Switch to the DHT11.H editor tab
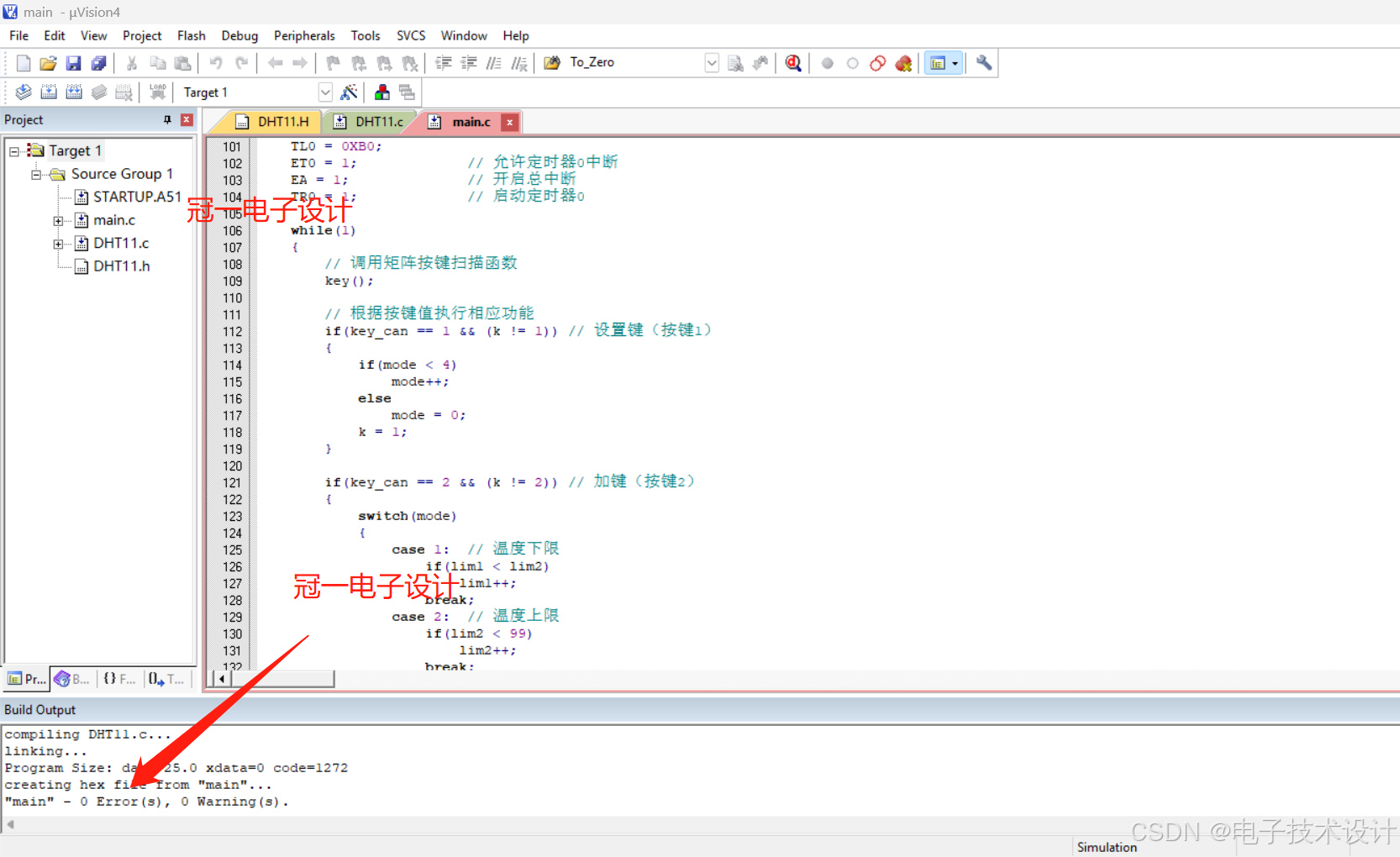Viewport: 1400px width, 857px height. 275,122
